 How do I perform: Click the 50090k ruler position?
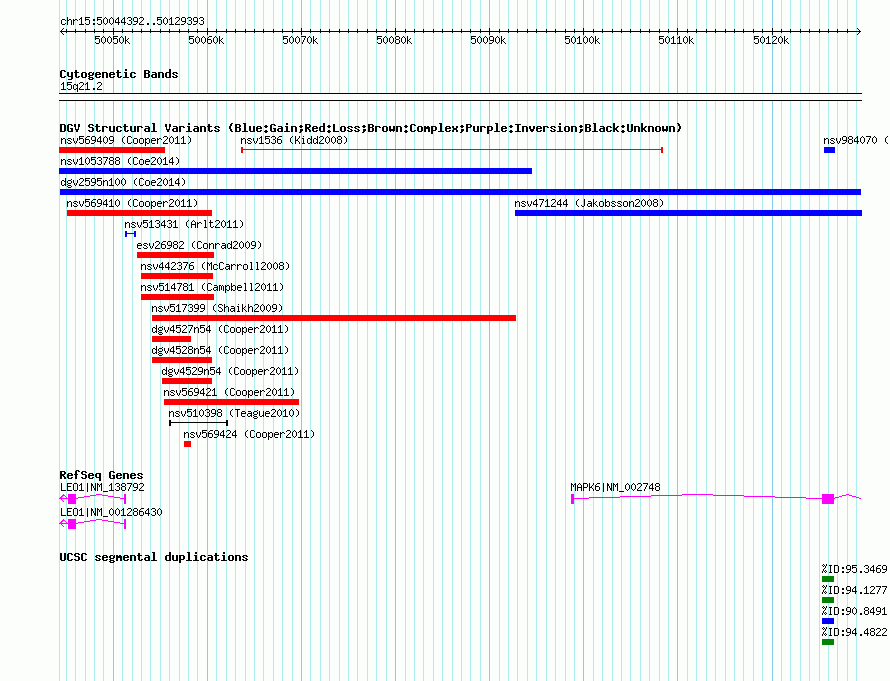488,40
